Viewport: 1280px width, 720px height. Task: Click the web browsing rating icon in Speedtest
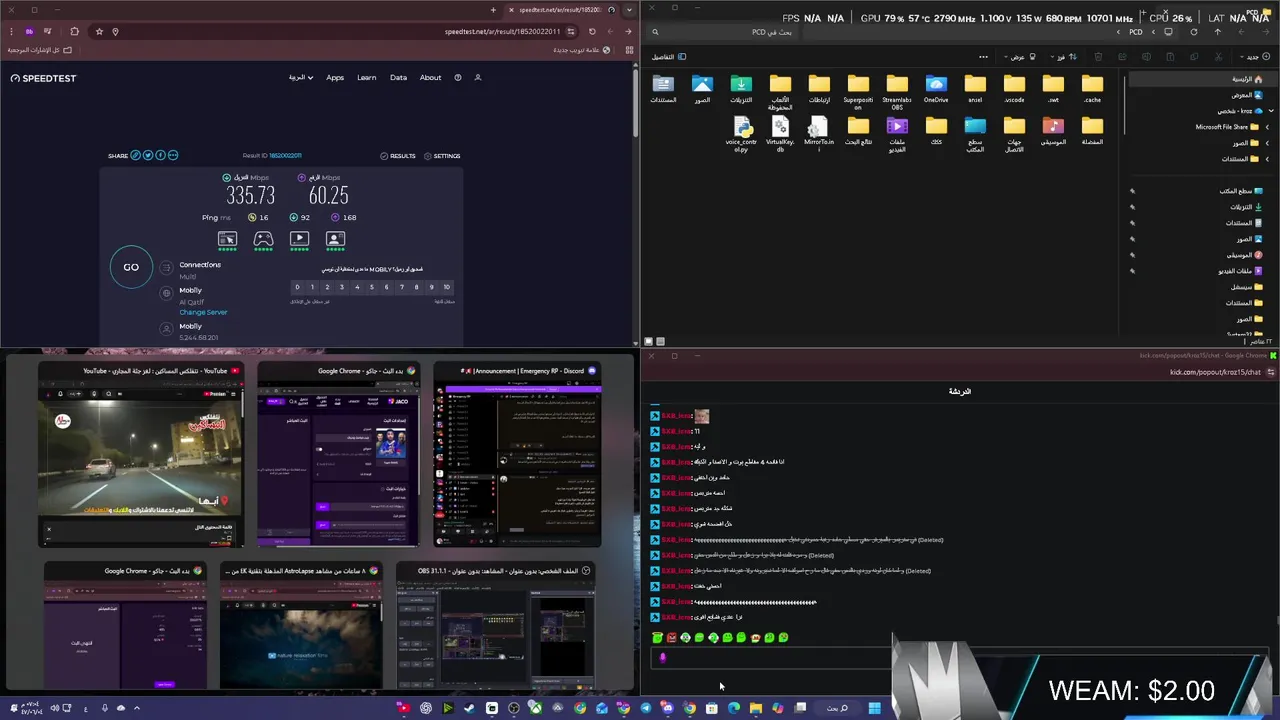click(227, 239)
